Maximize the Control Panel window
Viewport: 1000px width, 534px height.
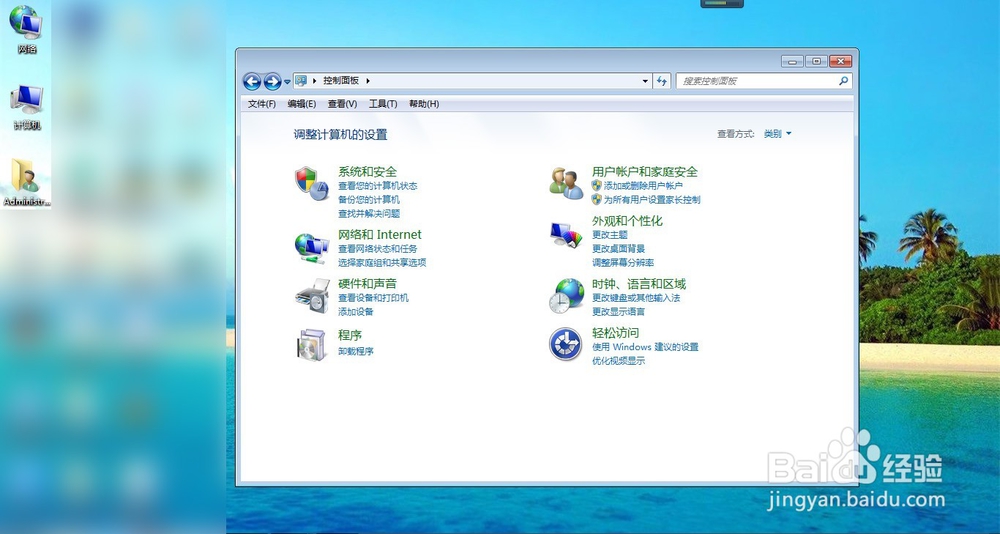click(x=816, y=61)
